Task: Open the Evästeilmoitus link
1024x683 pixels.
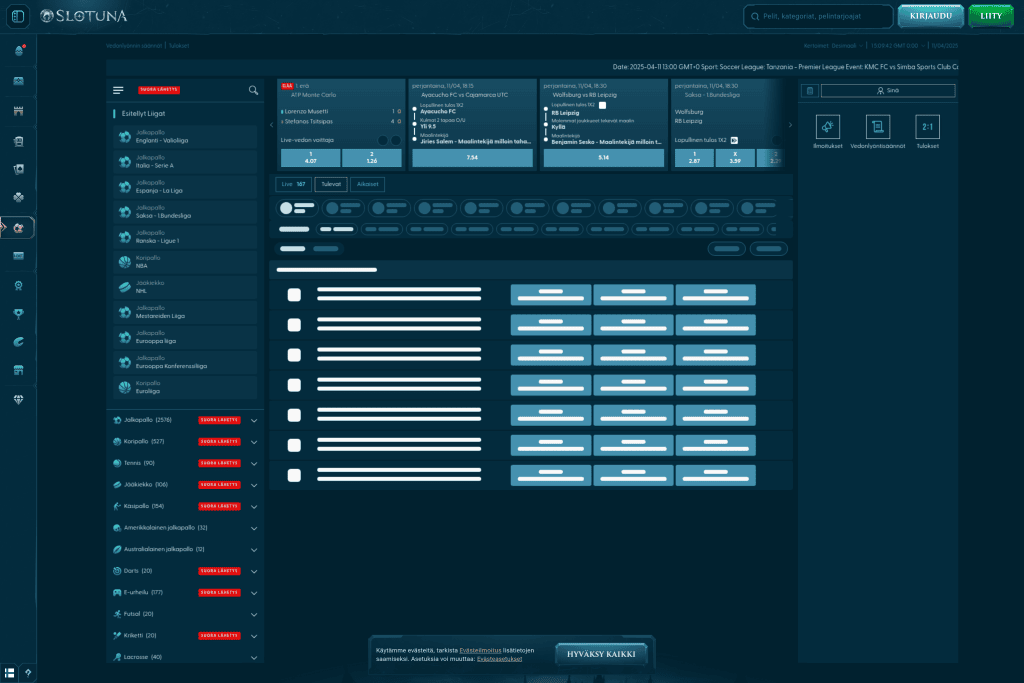Action: pos(480,650)
